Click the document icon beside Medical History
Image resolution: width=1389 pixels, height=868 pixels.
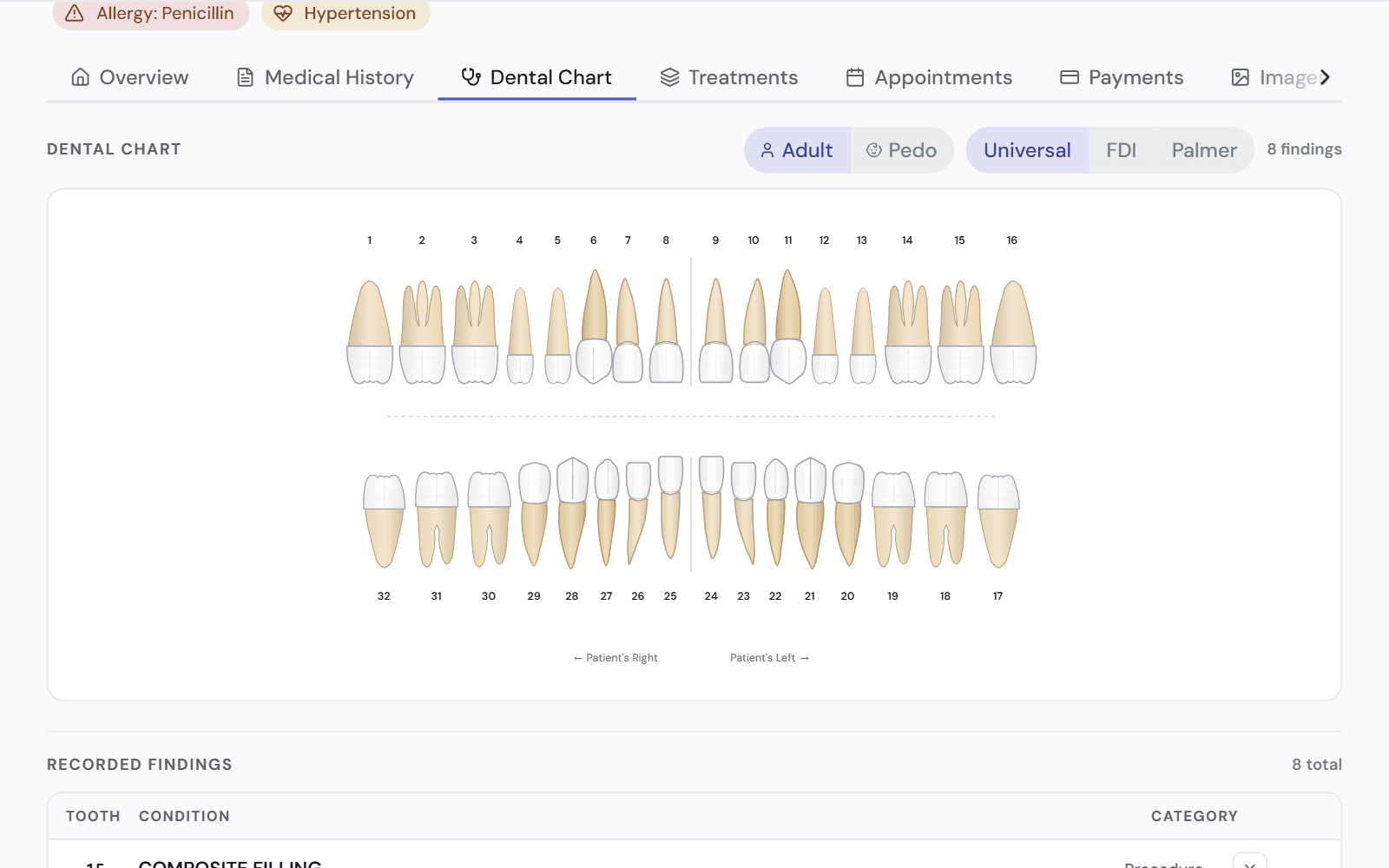(x=246, y=77)
